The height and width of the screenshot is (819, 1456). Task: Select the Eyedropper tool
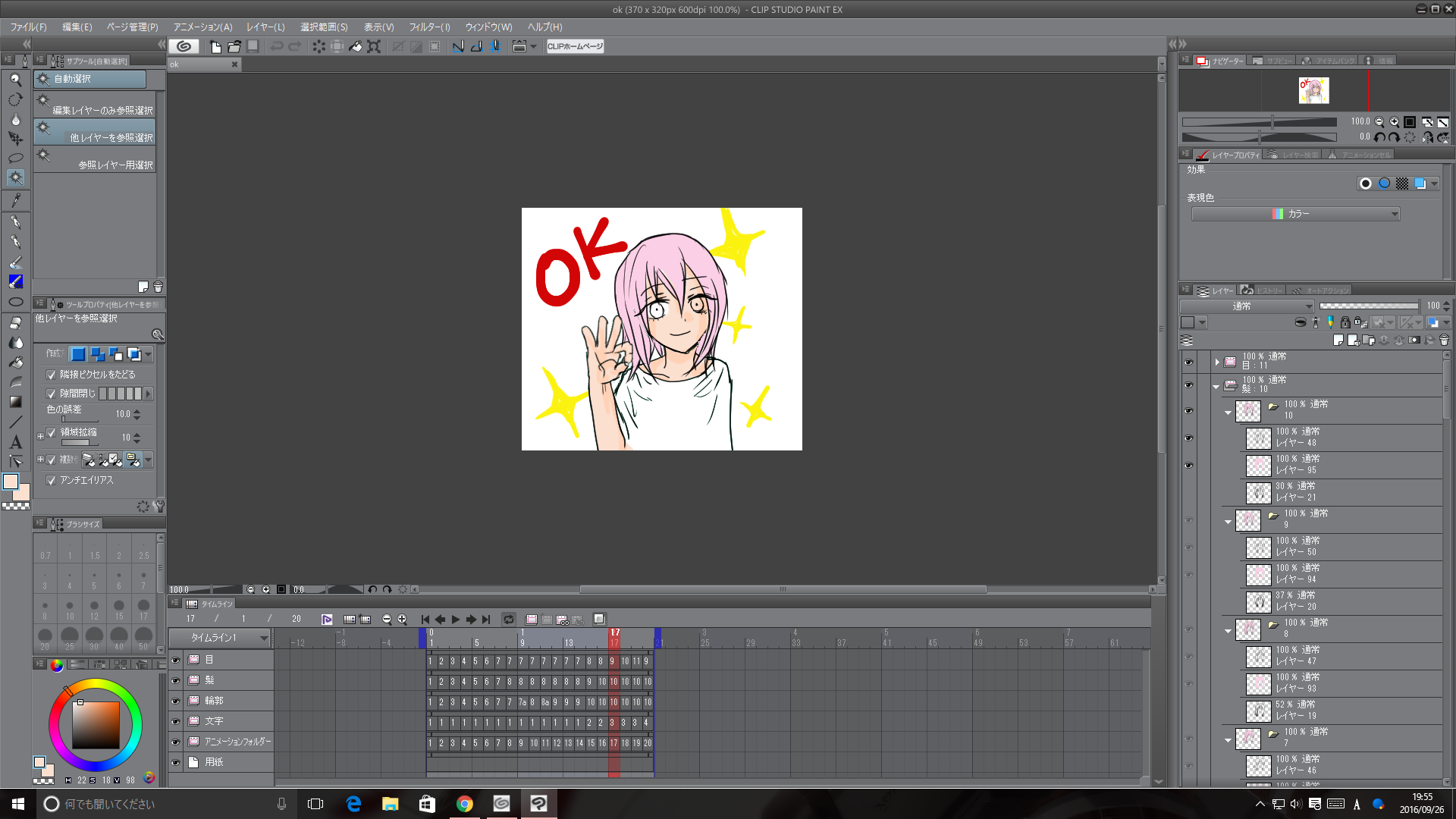(x=15, y=200)
